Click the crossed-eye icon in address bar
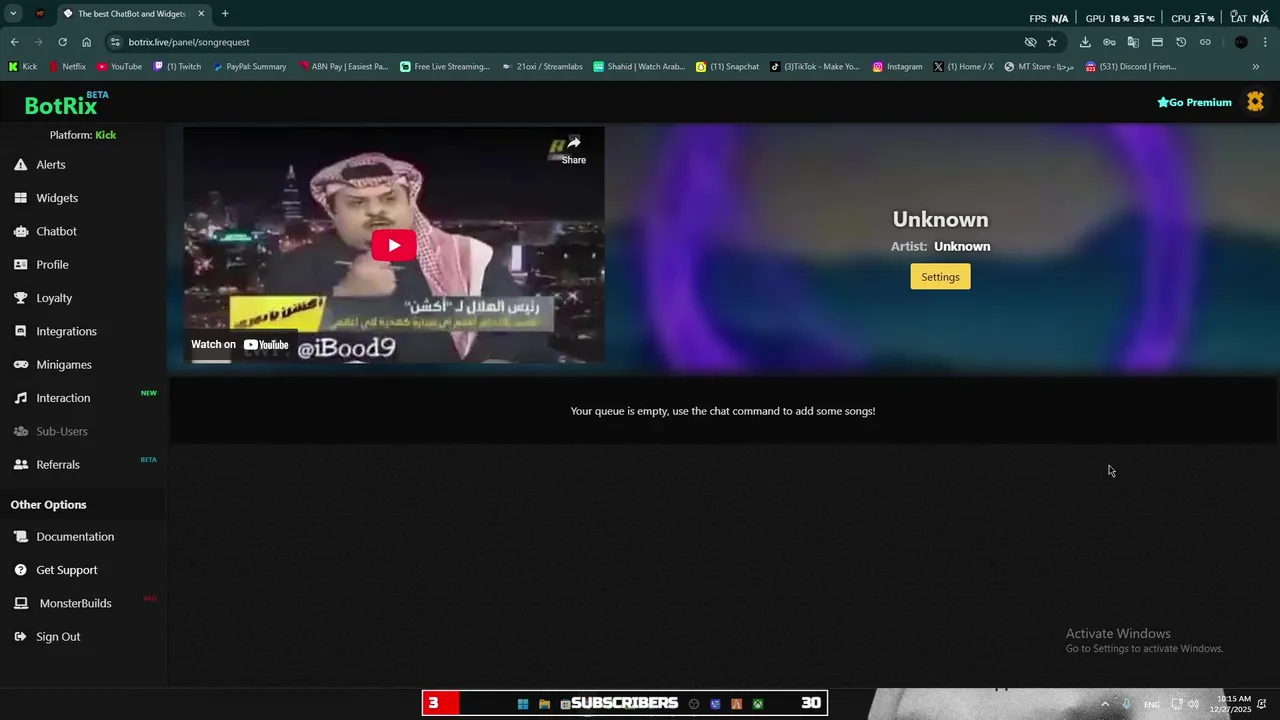The width and height of the screenshot is (1280, 720). point(1030,42)
